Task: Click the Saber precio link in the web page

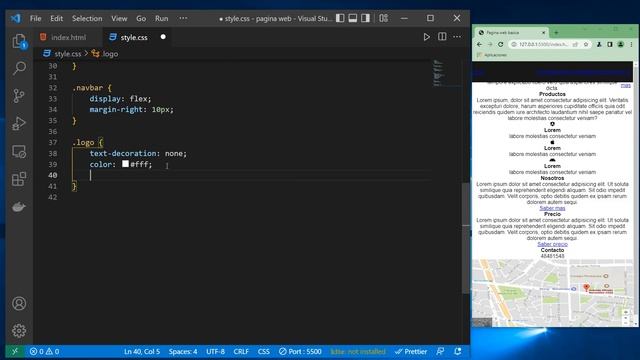Action: (x=552, y=244)
